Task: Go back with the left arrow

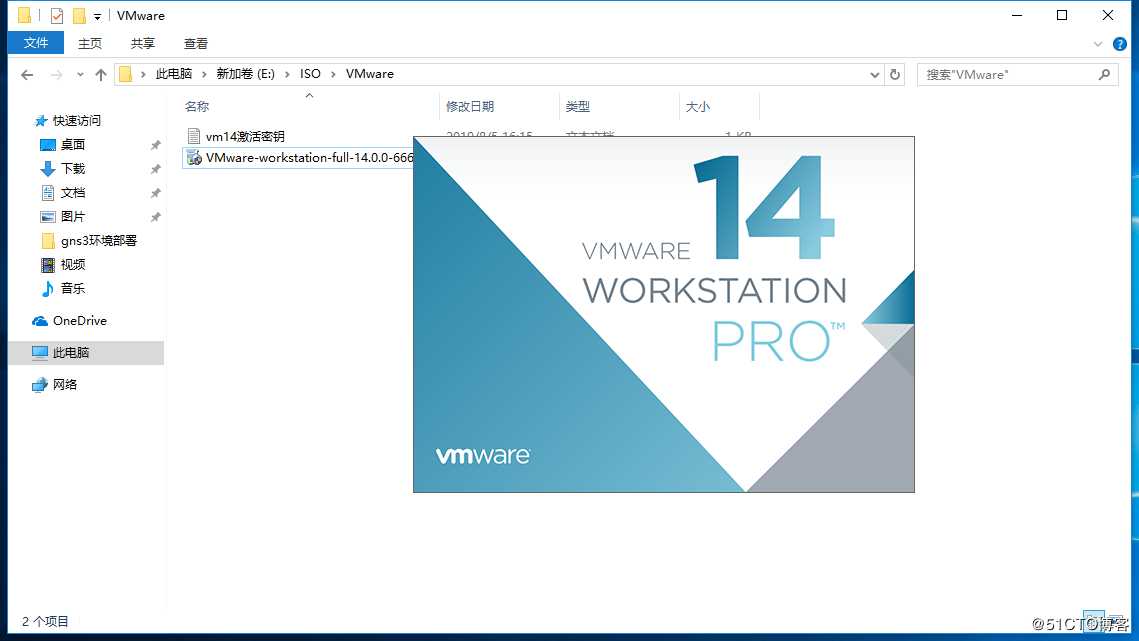Action: (28, 74)
